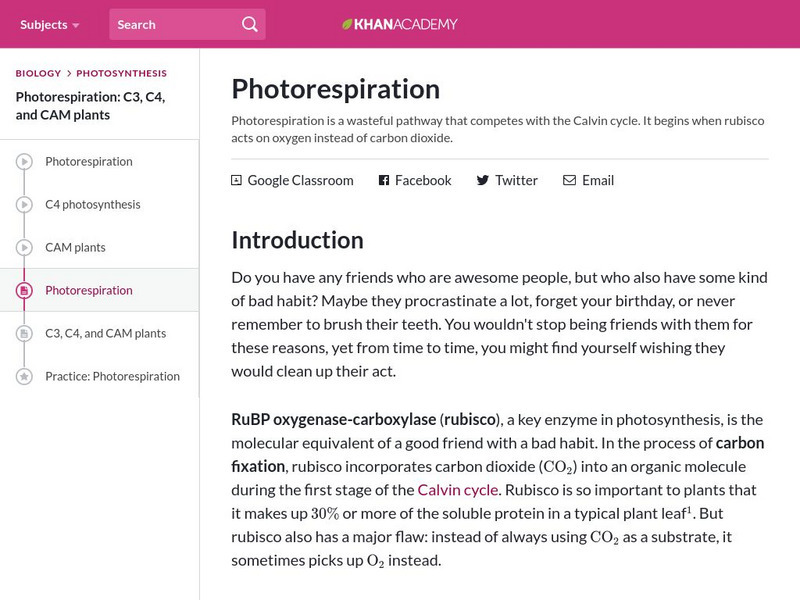Click the Khan Academy leaf logo
This screenshot has height=600, width=800.
click(x=348, y=24)
